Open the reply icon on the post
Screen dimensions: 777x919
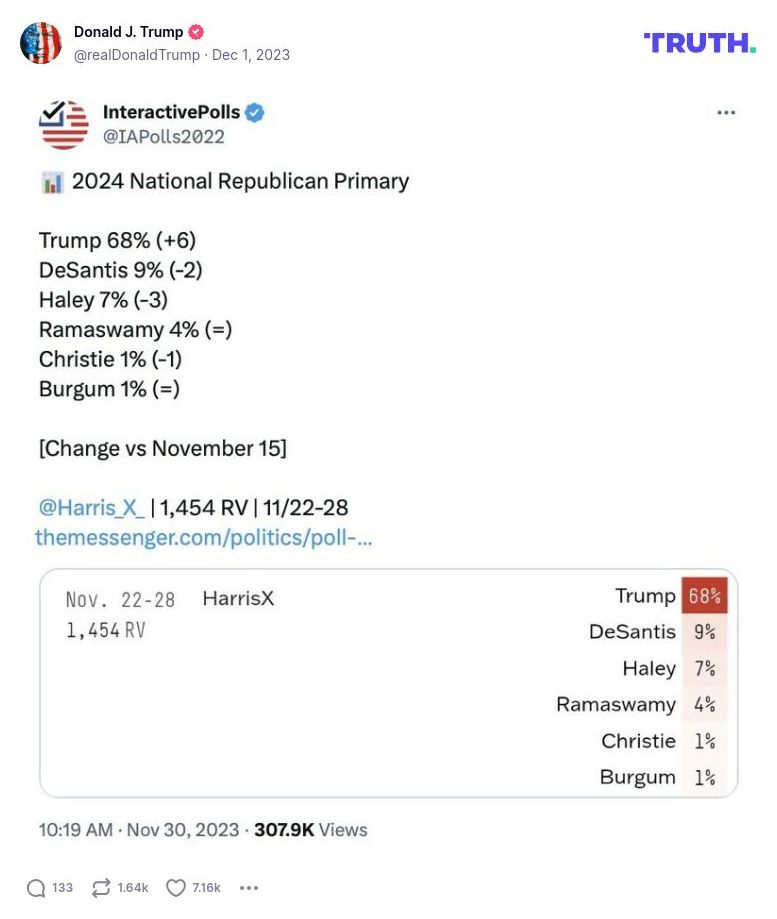(34, 887)
